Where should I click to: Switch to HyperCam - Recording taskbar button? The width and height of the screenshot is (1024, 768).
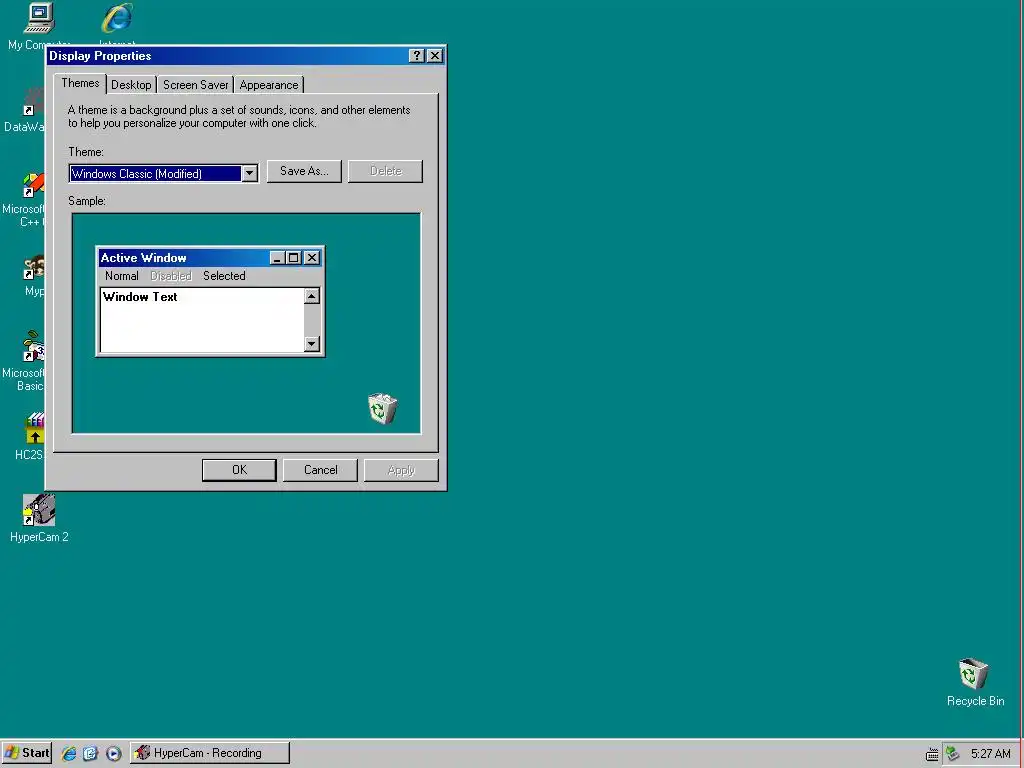tap(210, 753)
